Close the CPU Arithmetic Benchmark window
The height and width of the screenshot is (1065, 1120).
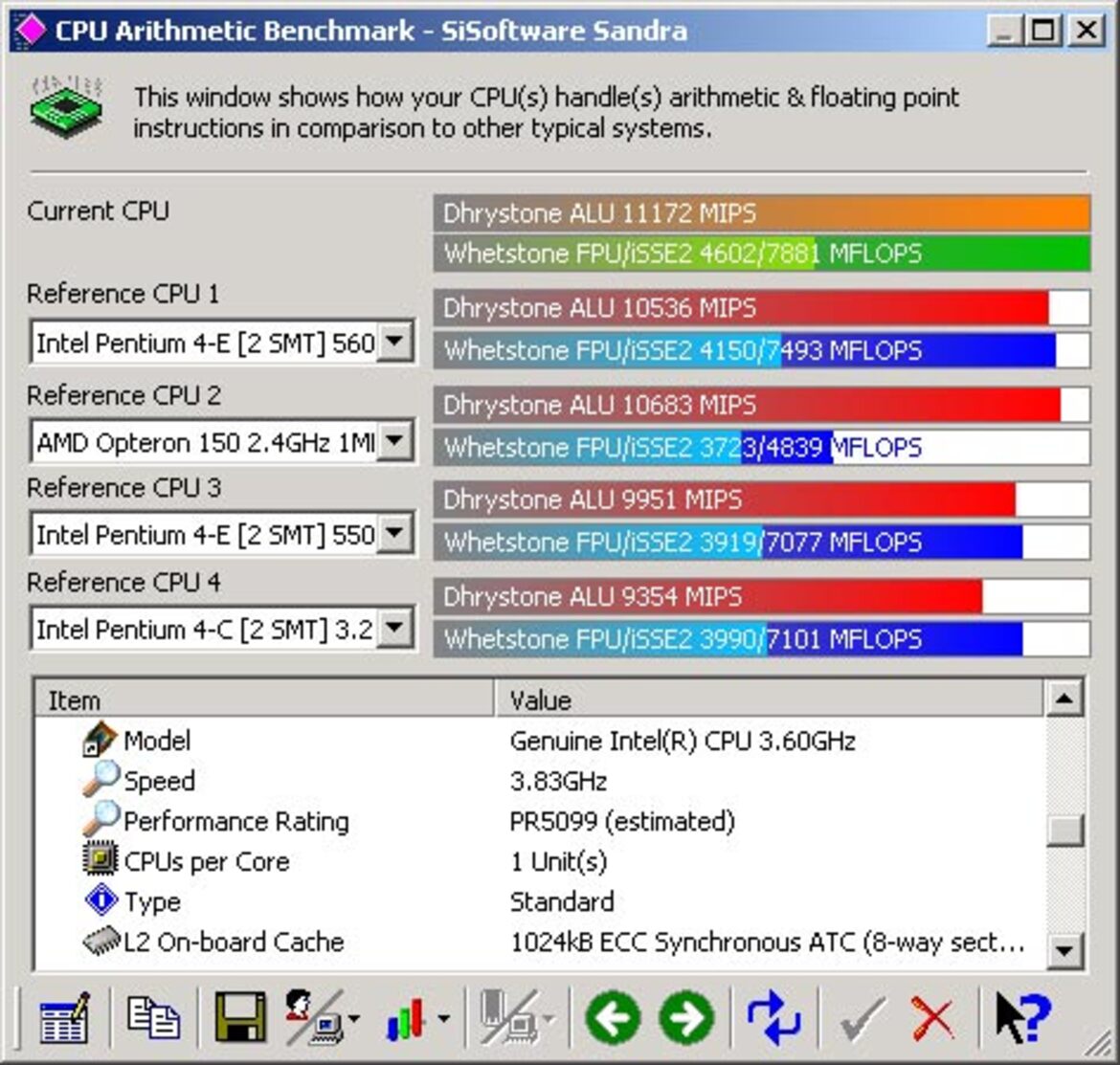coord(1086,31)
